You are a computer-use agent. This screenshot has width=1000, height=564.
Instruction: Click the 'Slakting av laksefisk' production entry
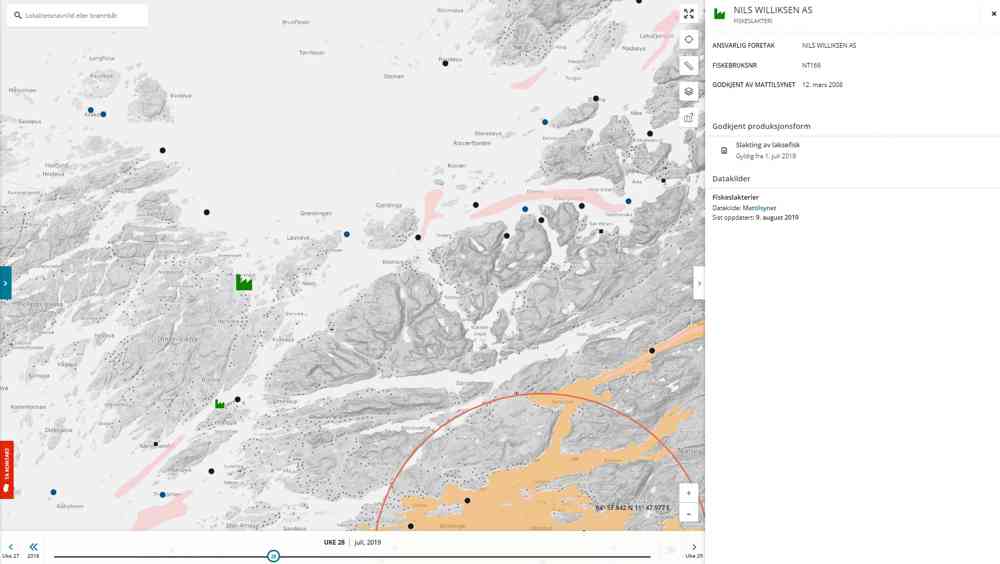pos(767,145)
